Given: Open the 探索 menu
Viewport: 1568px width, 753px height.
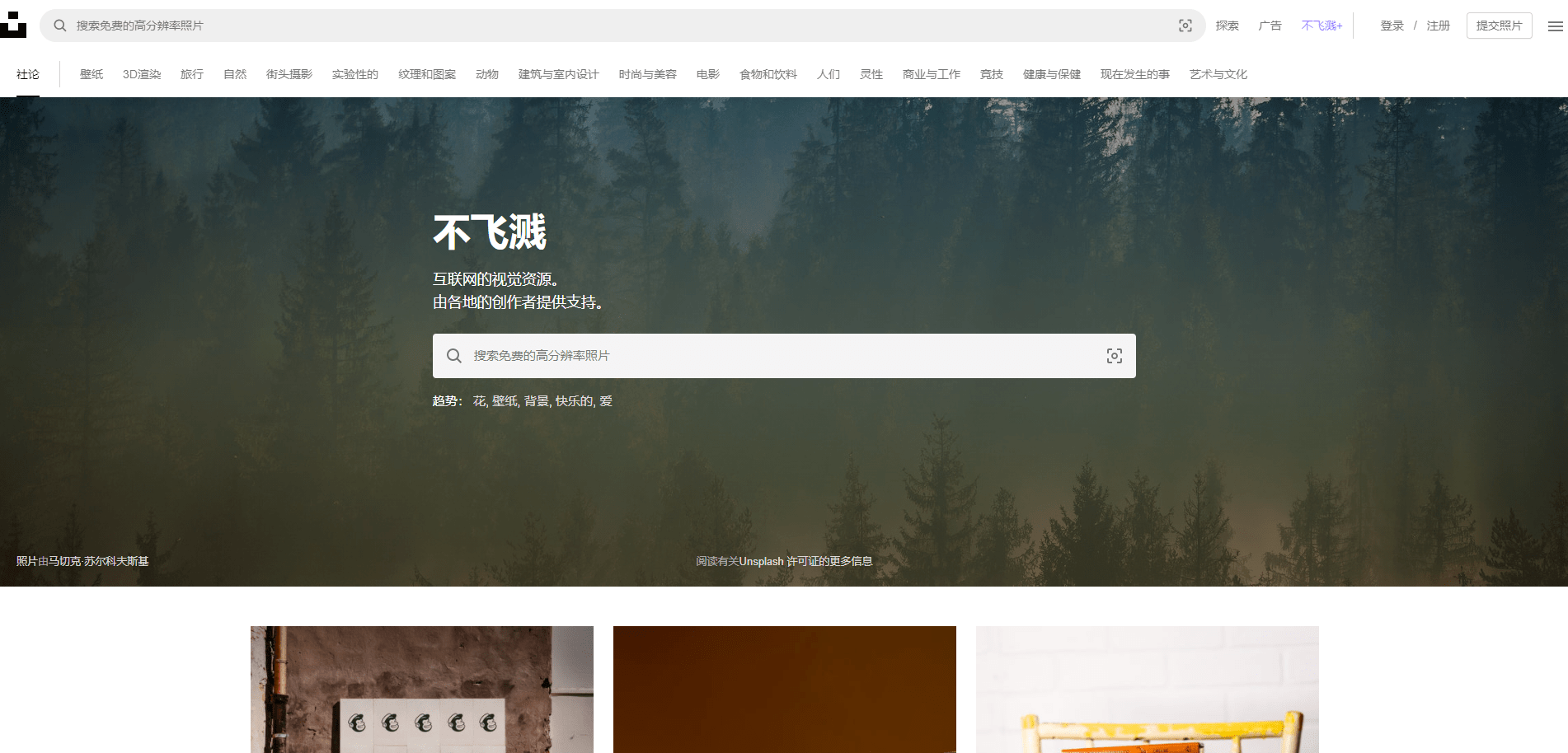Looking at the screenshot, I should pos(1228,26).
